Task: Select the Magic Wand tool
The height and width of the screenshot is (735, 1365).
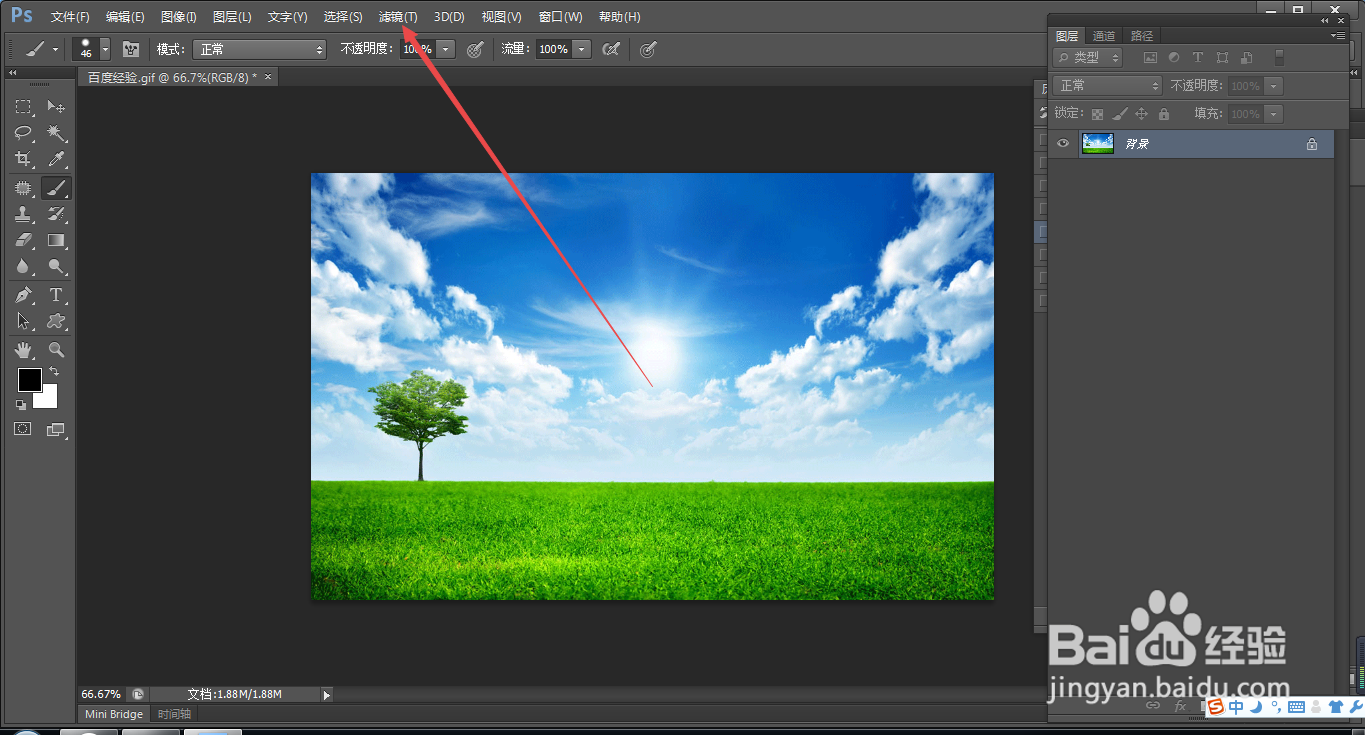Action: [56, 133]
